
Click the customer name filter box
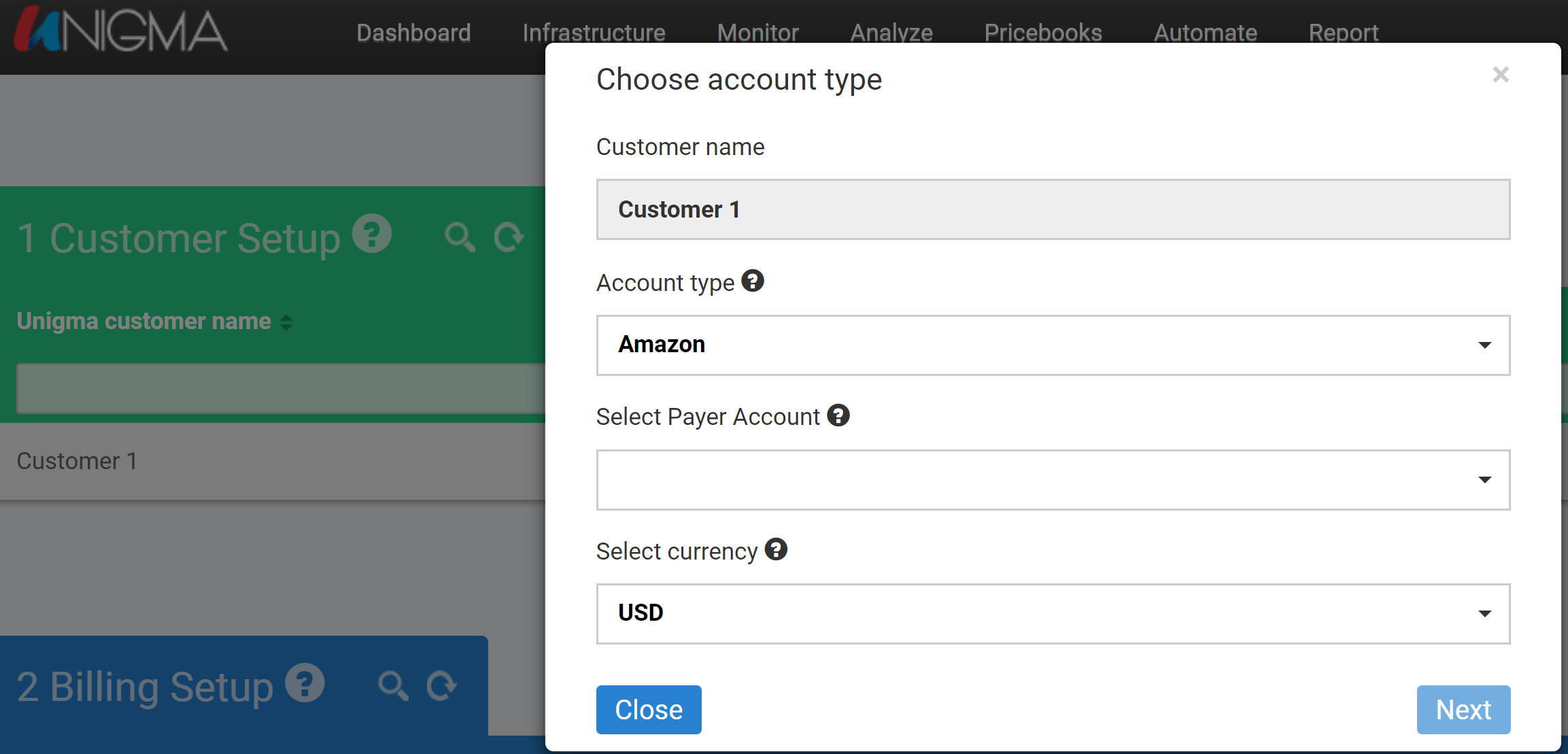tap(281, 388)
